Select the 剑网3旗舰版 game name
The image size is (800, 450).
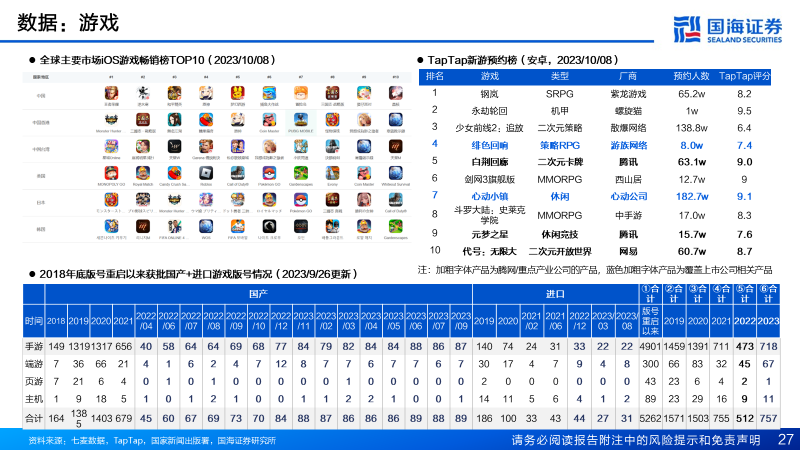[489, 180]
